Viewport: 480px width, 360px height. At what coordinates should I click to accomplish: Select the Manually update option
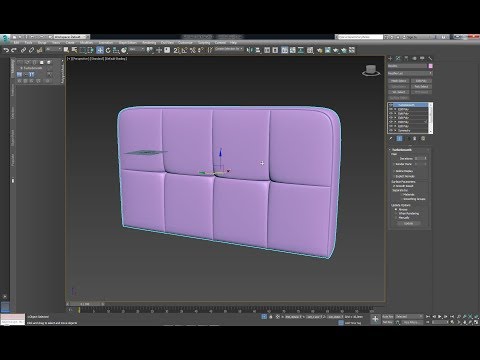pyautogui.click(x=396, y=218)
